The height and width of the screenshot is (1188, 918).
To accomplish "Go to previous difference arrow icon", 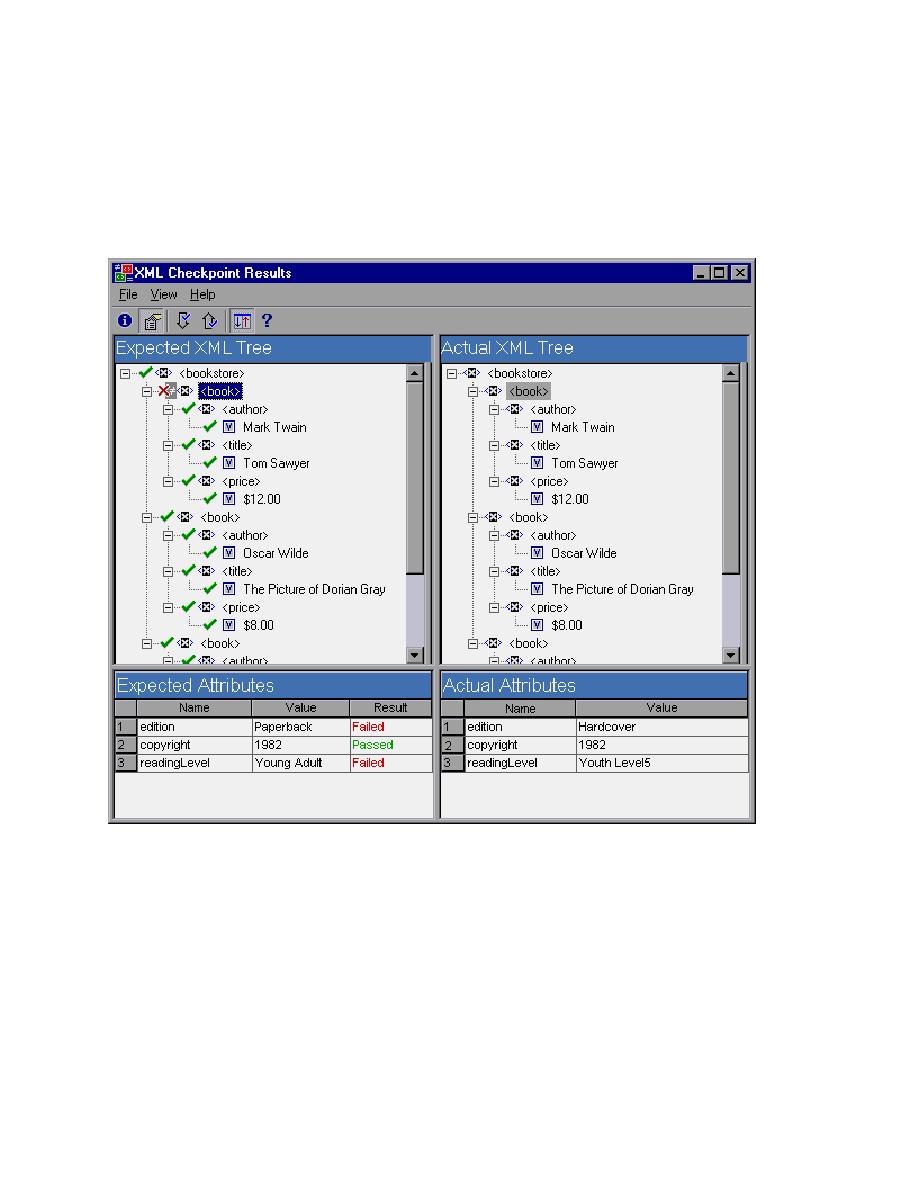I will (209, 321).
